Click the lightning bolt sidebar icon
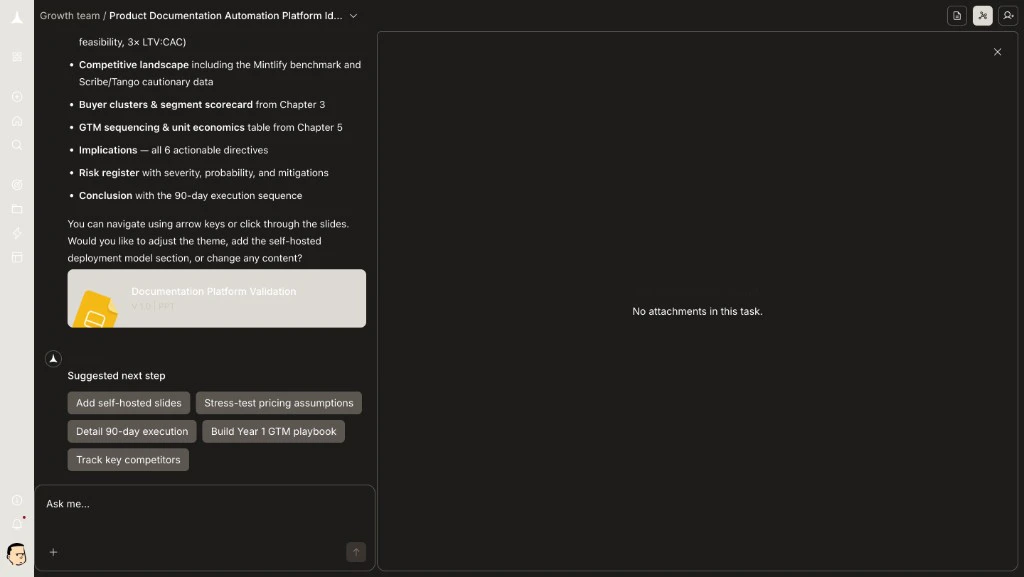This screenshot has width=1024, height=577. 17,233
